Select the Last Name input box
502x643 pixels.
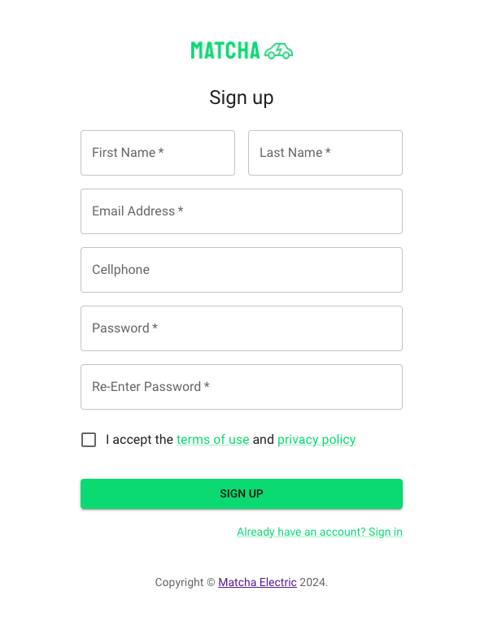point(325,153)
